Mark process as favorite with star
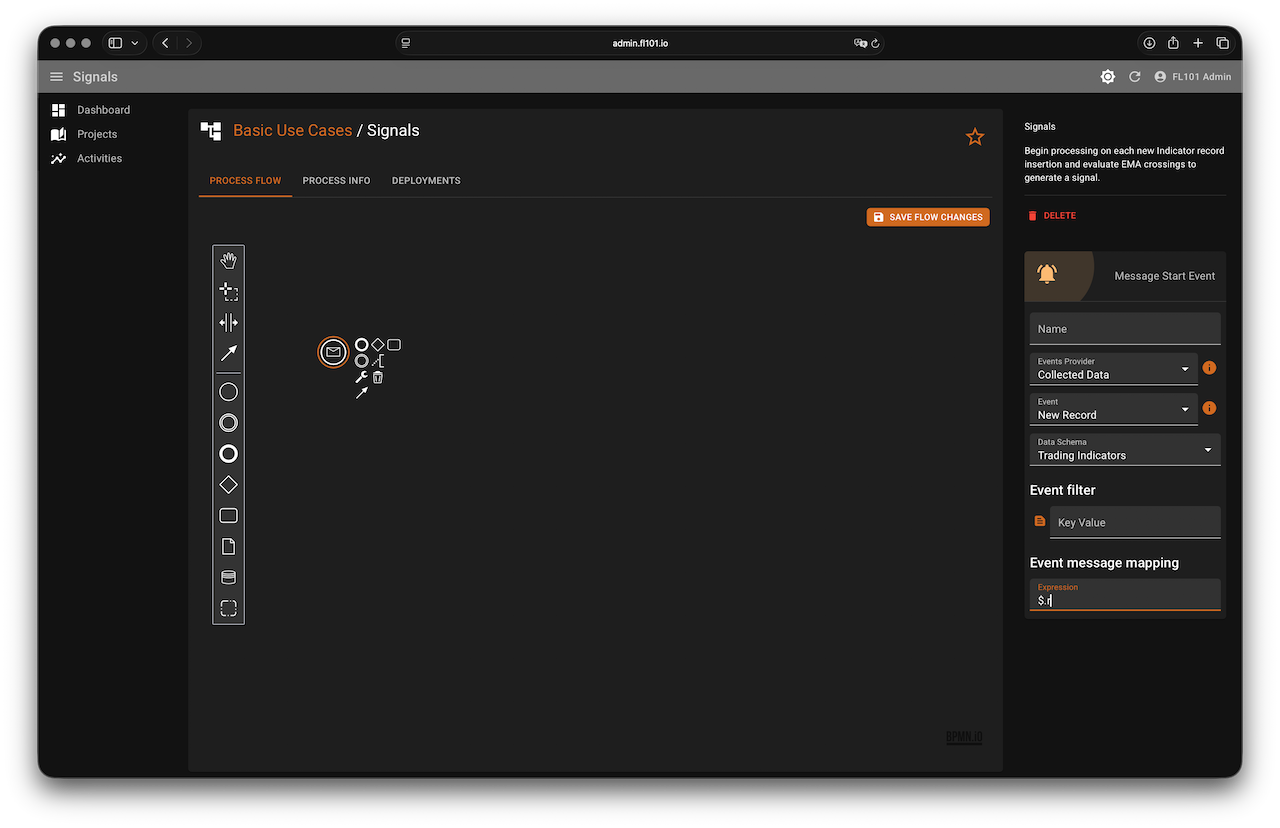The width and height of the screenshot is (1280, 828). pyautogui.click(x=975, y=137)
